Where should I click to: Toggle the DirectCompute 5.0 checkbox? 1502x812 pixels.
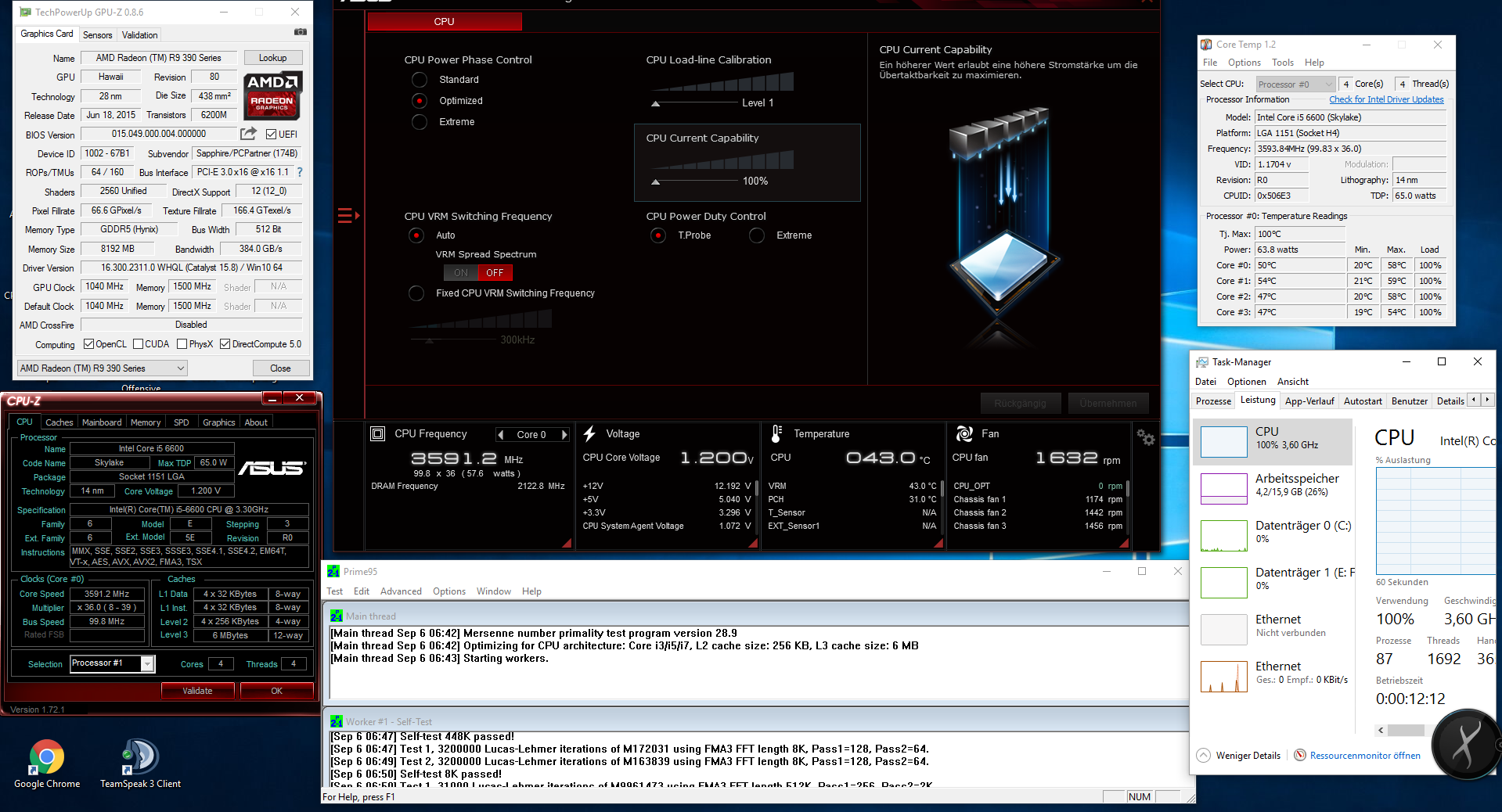point(225,344)
